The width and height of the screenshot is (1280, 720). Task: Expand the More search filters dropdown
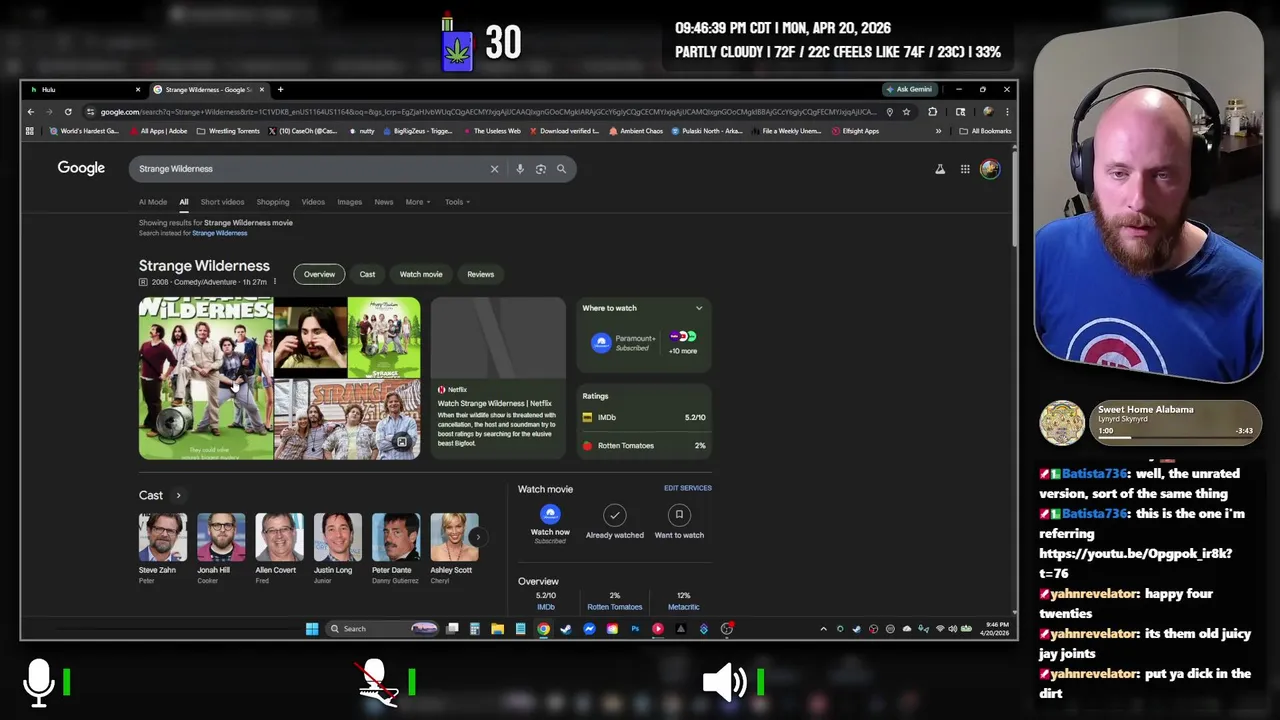(418, 202)
